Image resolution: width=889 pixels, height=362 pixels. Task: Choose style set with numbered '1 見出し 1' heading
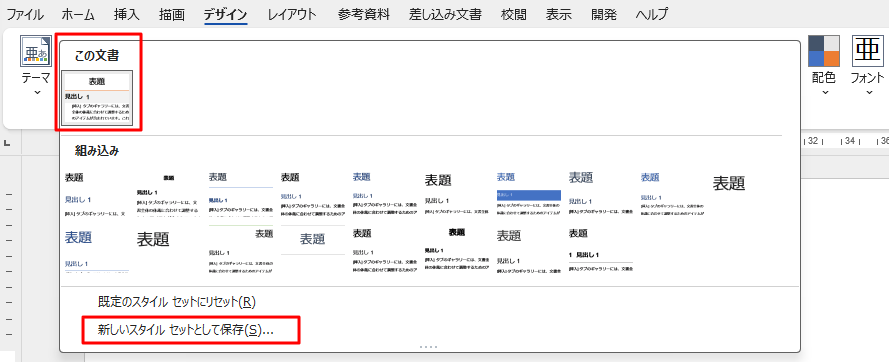click(600, 250)
